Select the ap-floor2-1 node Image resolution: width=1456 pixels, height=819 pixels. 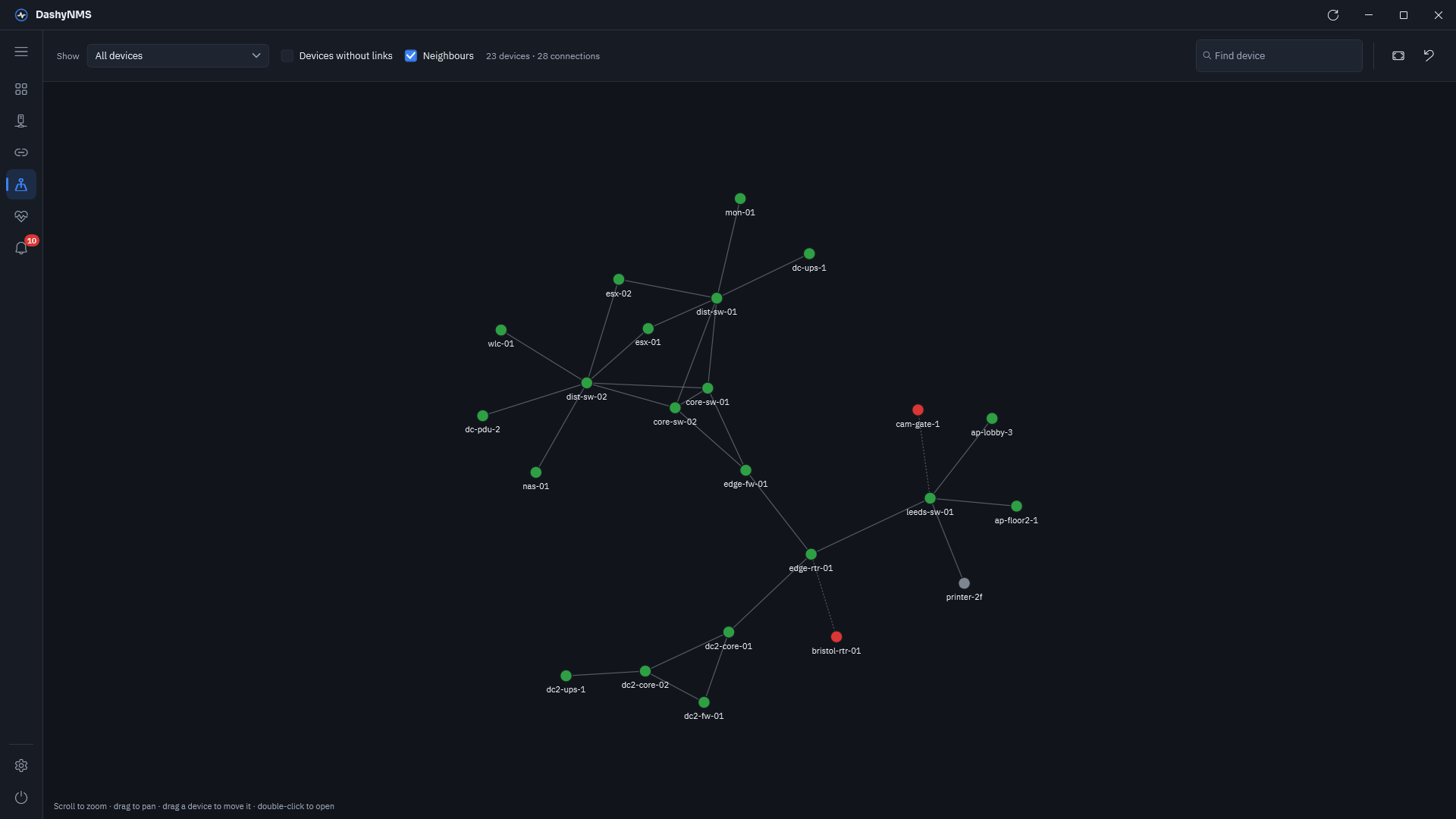(x=1016, y=507)
